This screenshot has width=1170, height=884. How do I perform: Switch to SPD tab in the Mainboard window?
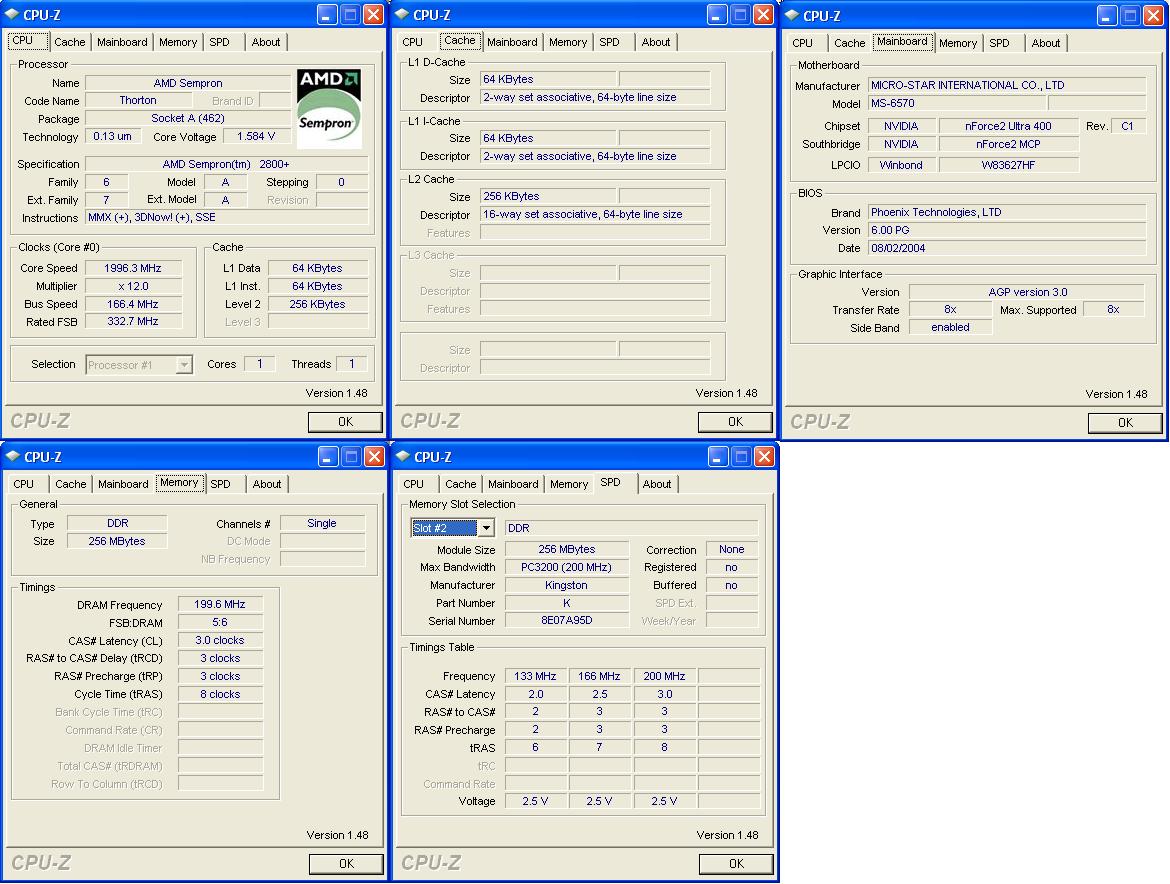(999, 43)
